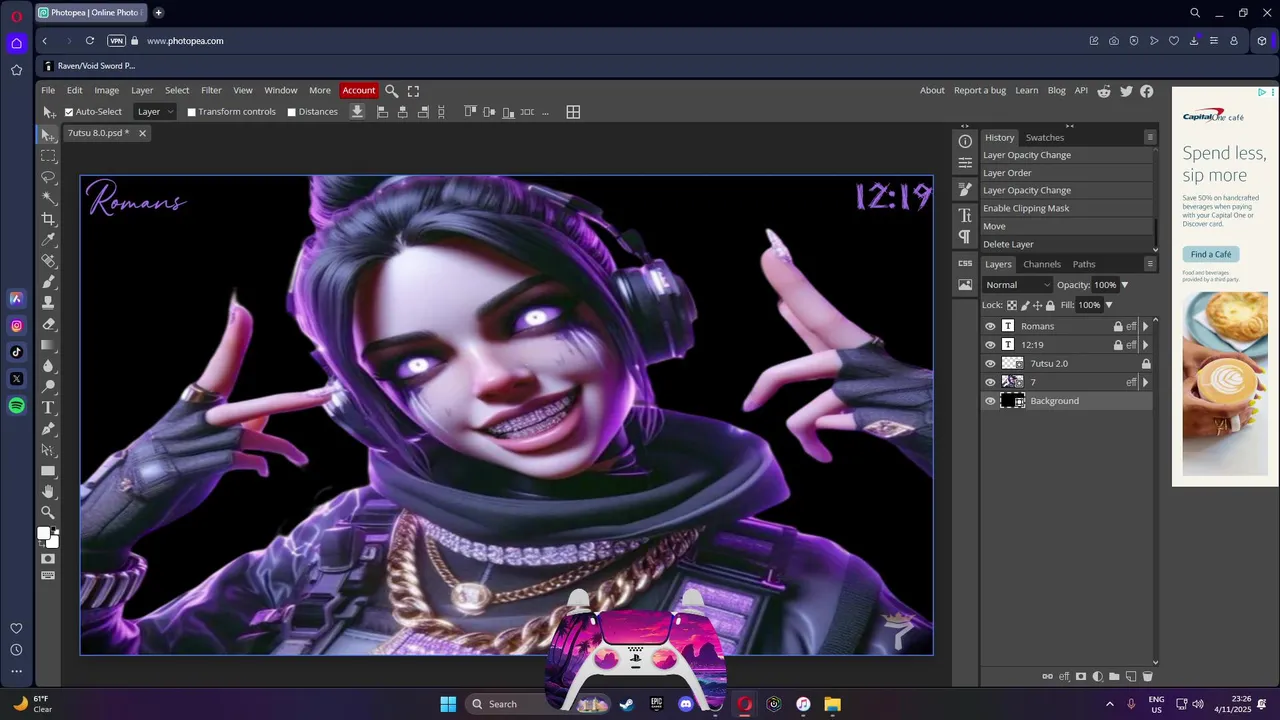Click the red Account button
The image size is (1280, 720).
pos(359,90)
